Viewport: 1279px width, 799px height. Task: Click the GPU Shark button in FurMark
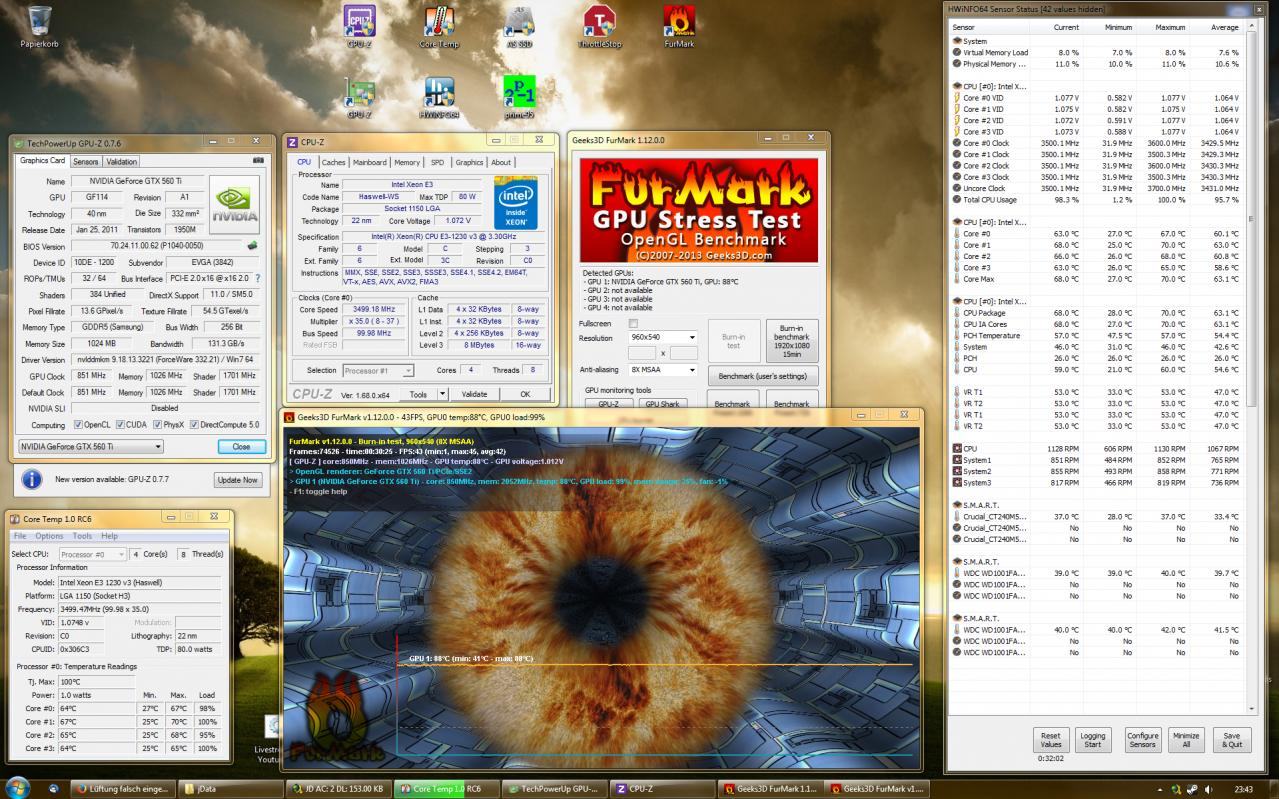tap(663, 404)
